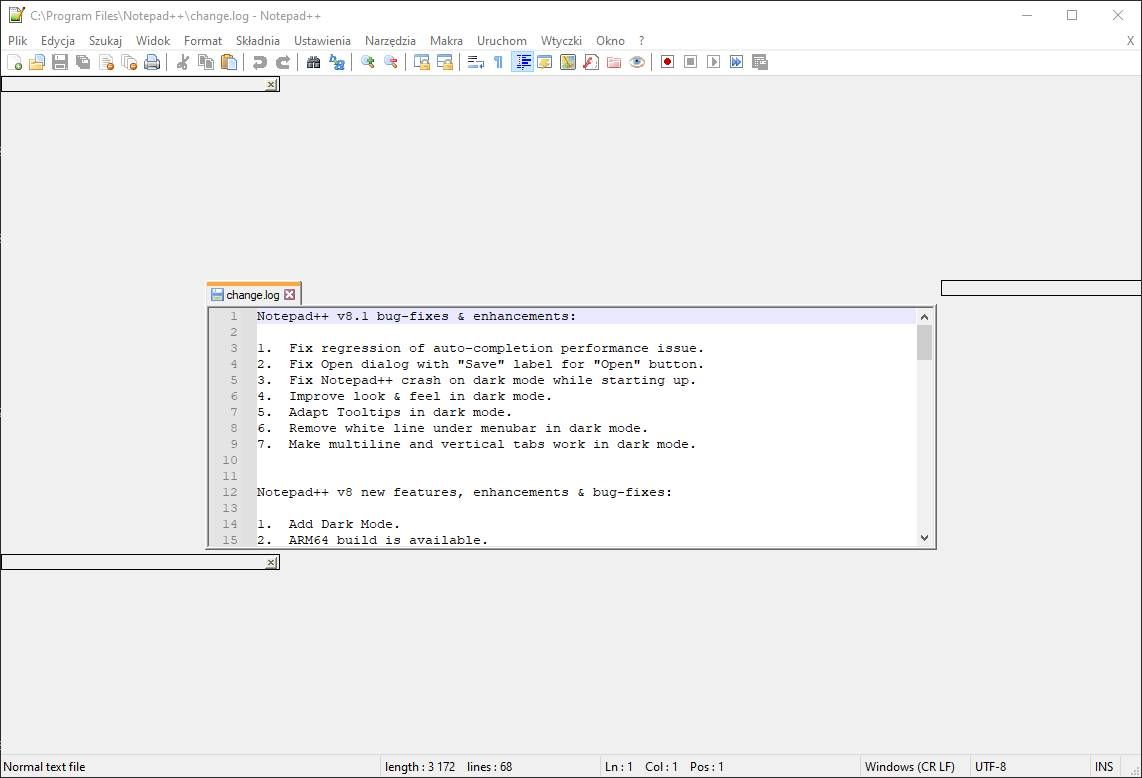This screenshot has width=1142, height=778.
Task: Open the user defined language icon
Action: click(x=545, y=63)
